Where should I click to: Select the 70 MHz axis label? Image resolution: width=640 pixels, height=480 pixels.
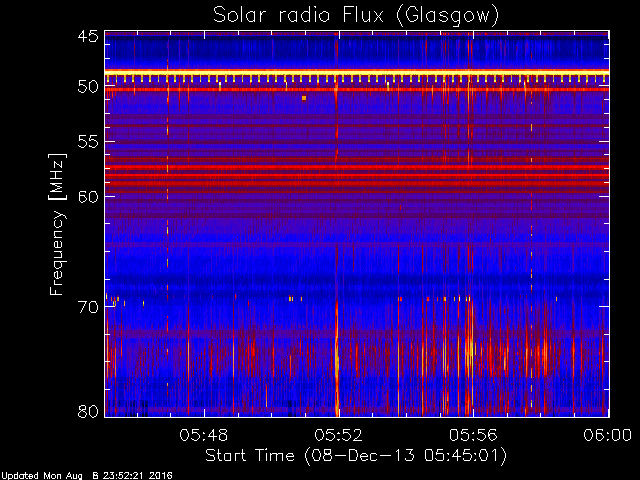(x=88, y=307)
